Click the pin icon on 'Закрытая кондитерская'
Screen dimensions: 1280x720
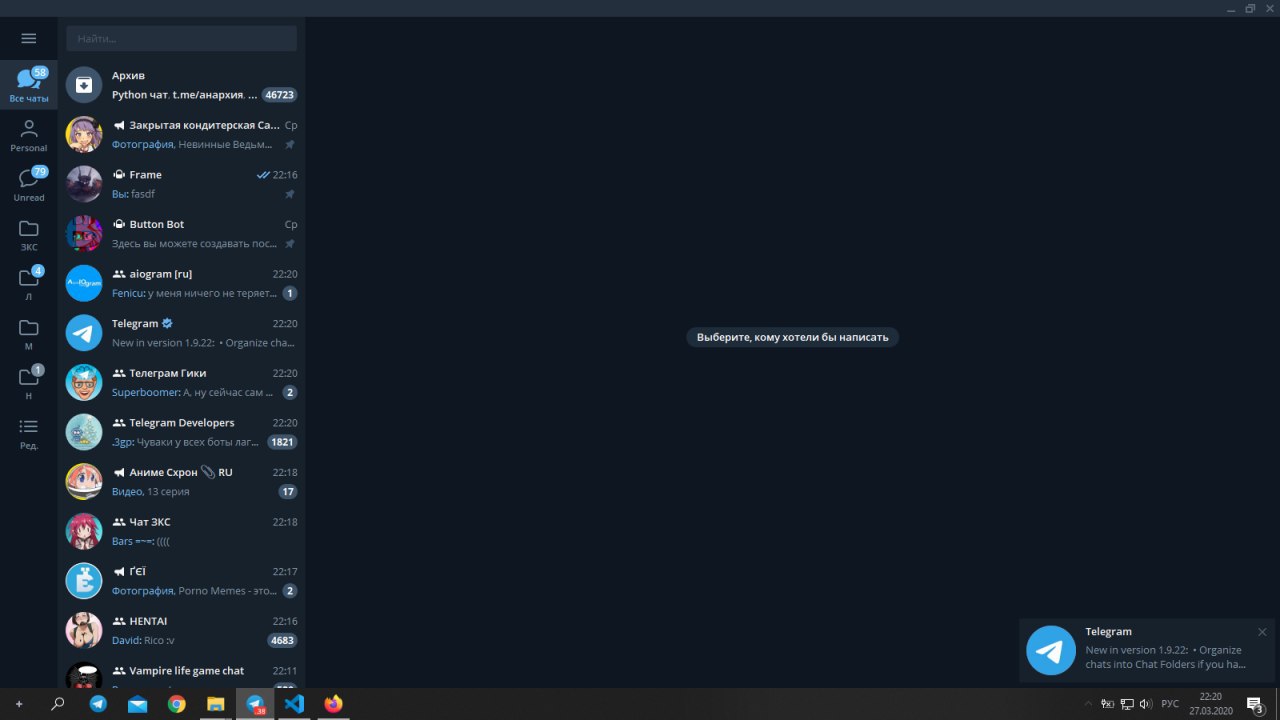coord(290,145)
